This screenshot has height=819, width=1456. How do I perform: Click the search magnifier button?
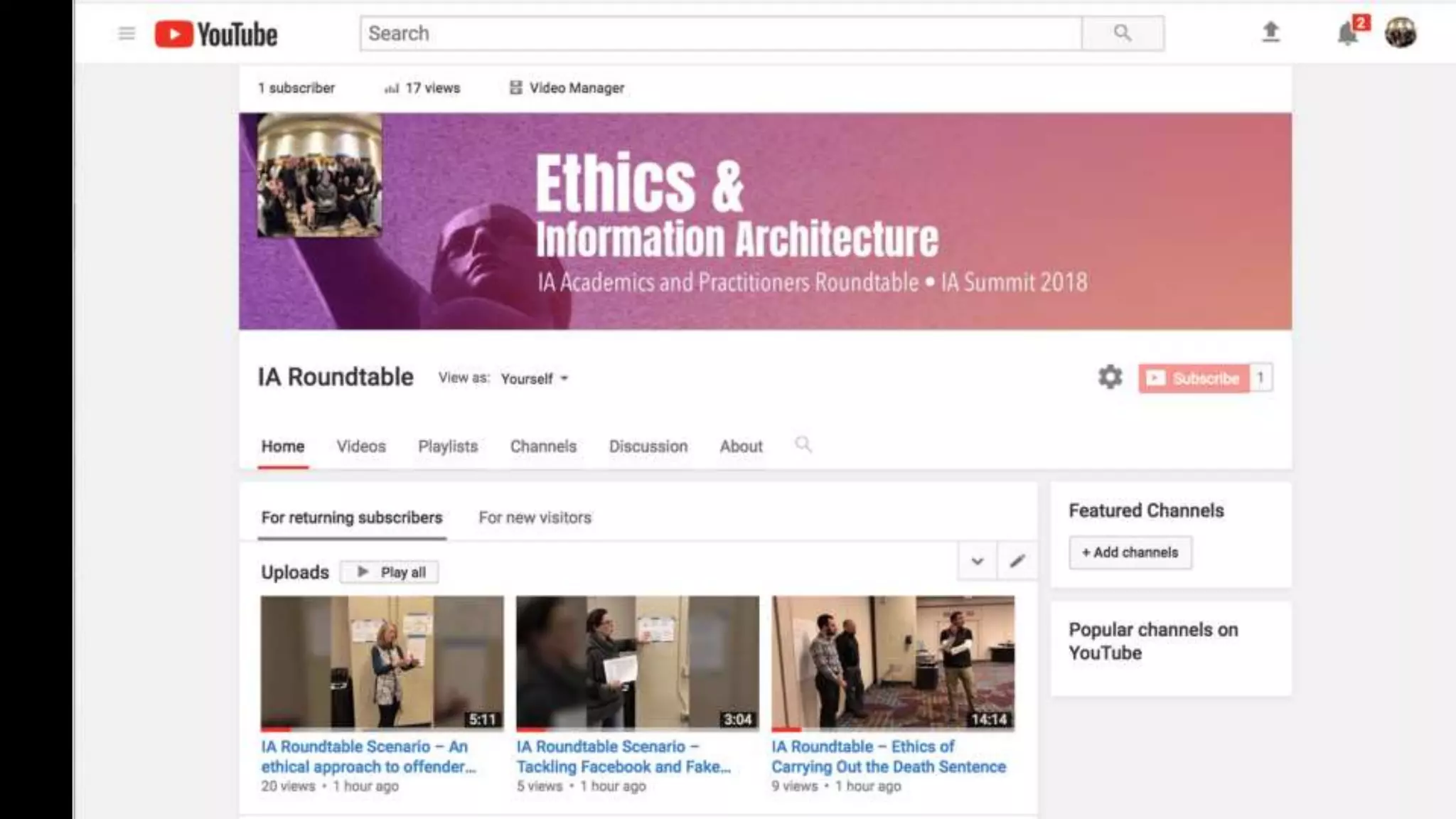pyautogui.click(x=1123, y=33)
